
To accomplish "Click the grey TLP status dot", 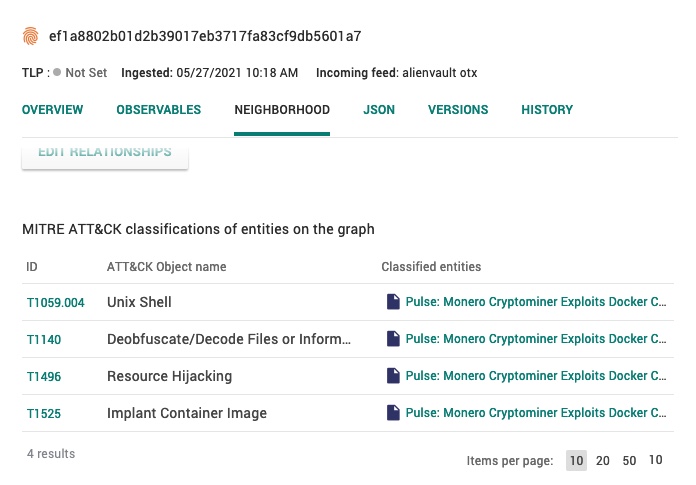I will pos(57,73).
